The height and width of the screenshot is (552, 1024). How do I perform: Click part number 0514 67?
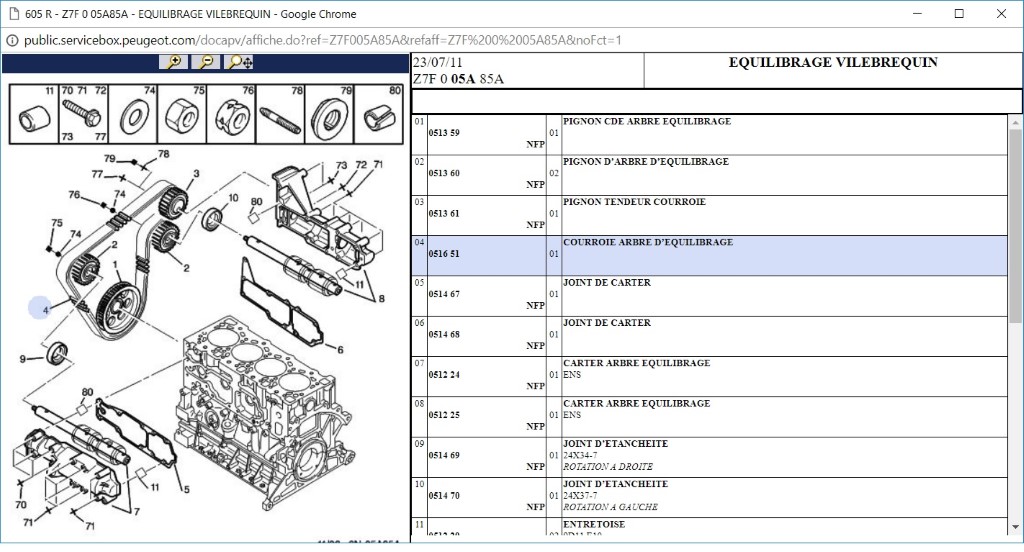444,294
